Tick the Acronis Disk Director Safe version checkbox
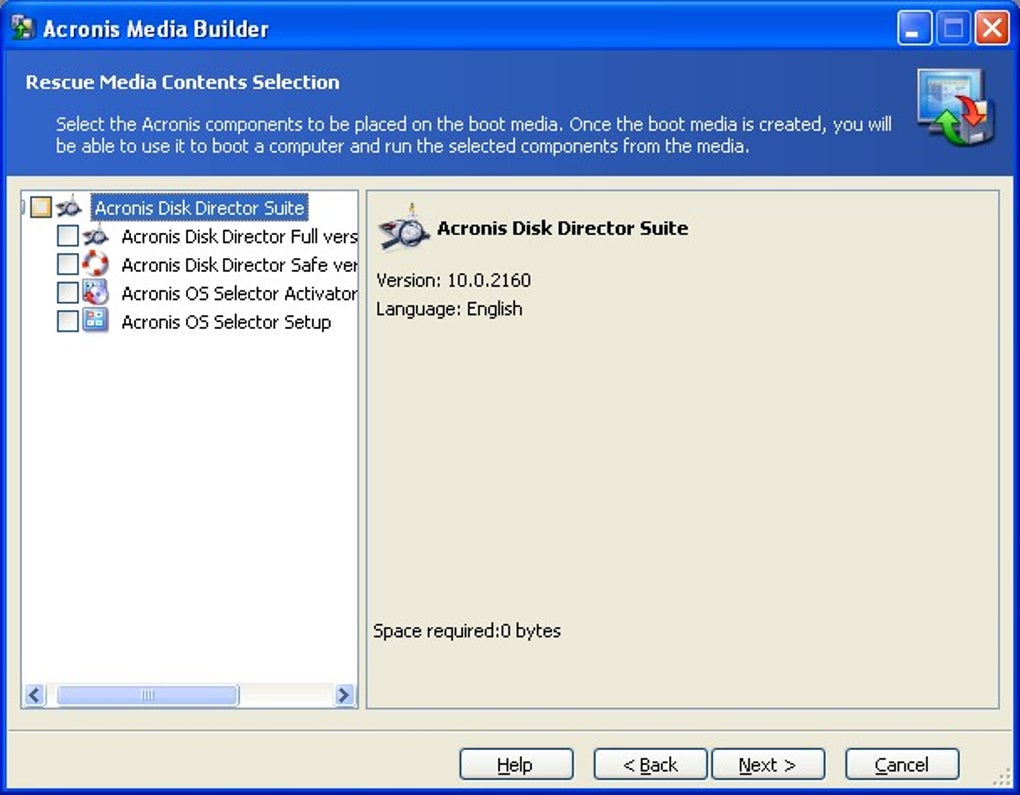Image resolution: width=1020 pixels, height=795 pixels. 68,264
